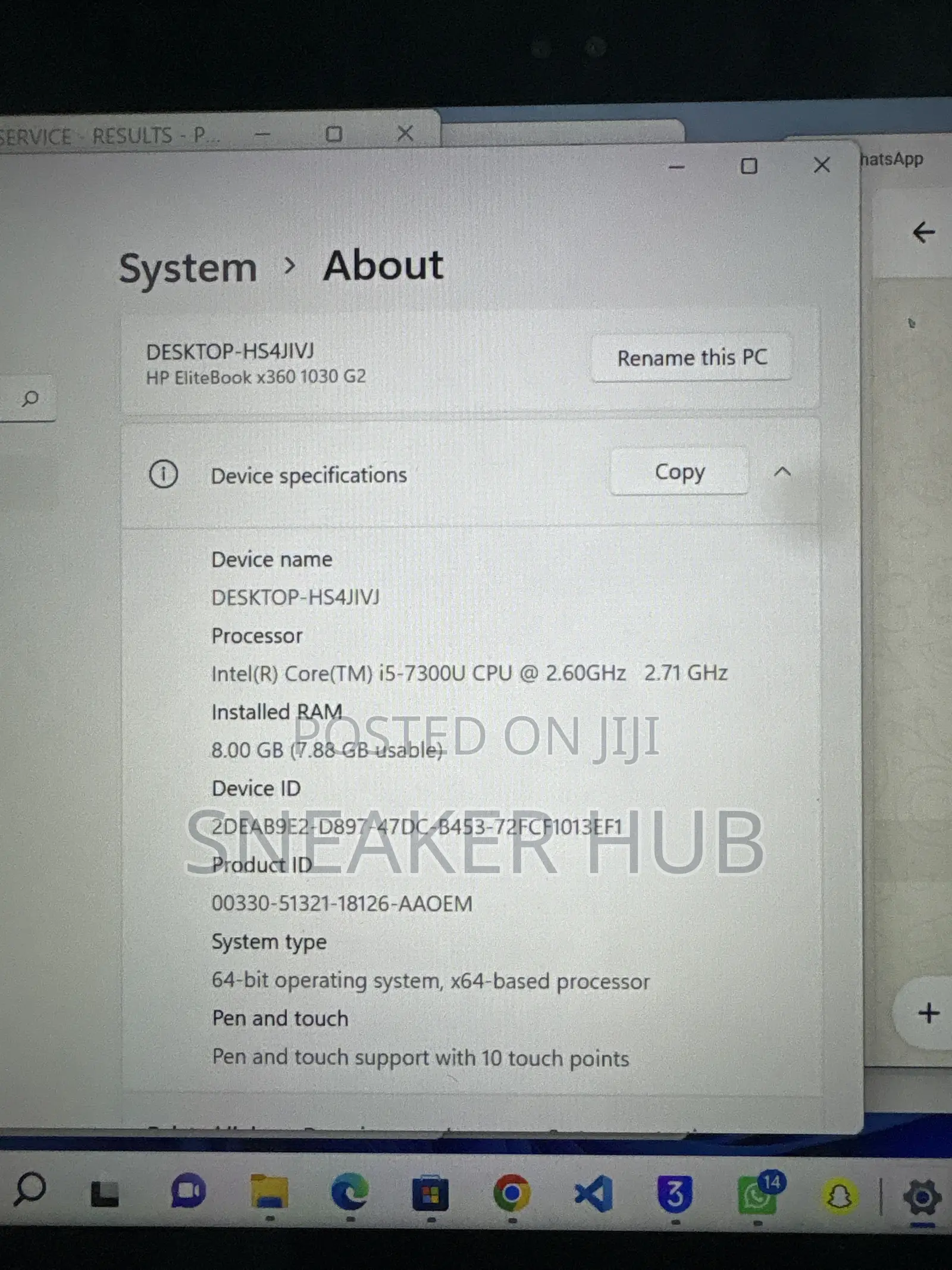
Task: Click the Intel Core i5-7300U processor value
Action: tap(469, 673)
